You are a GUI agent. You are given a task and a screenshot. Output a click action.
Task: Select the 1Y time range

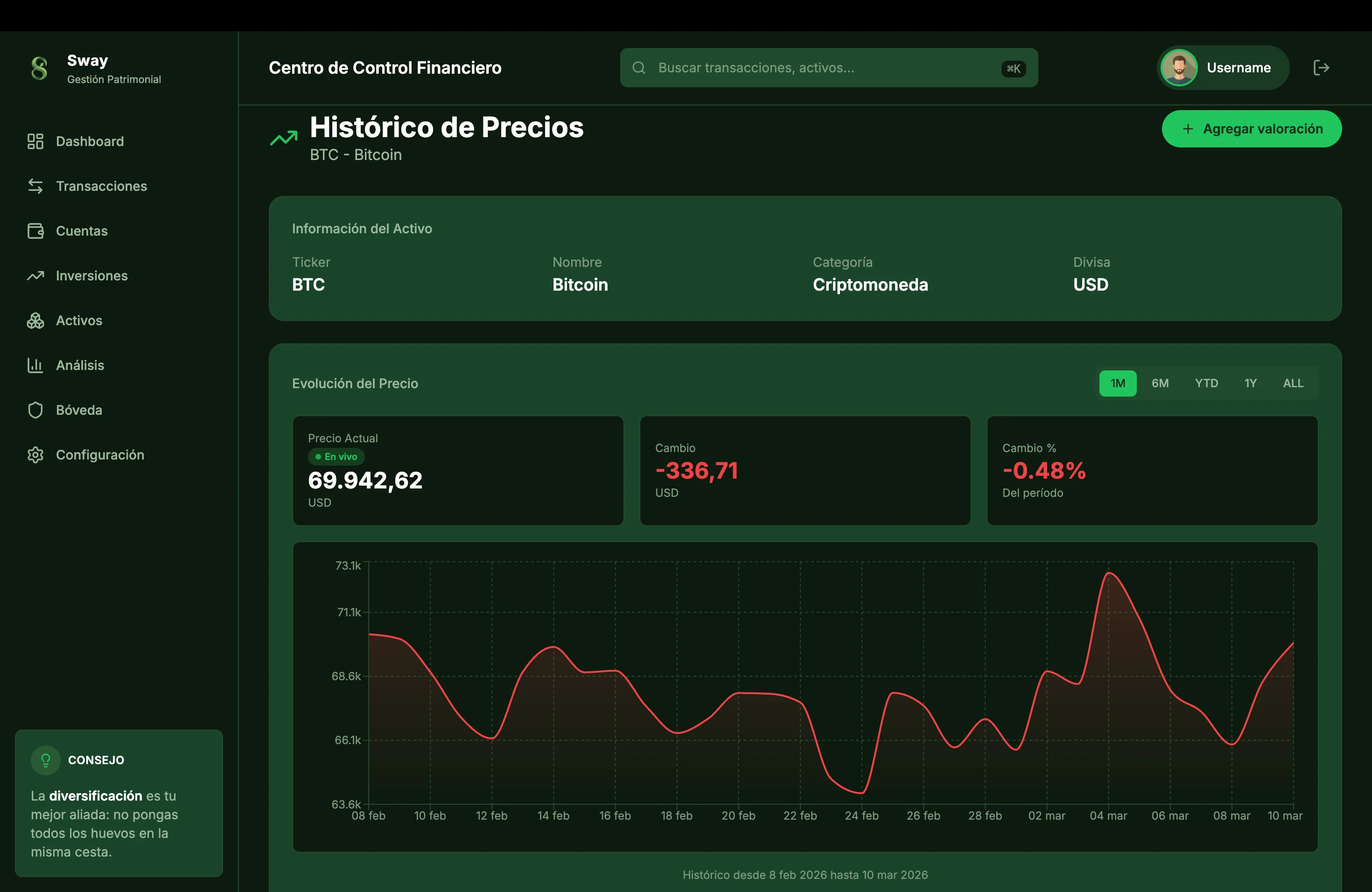(1250, 383)
